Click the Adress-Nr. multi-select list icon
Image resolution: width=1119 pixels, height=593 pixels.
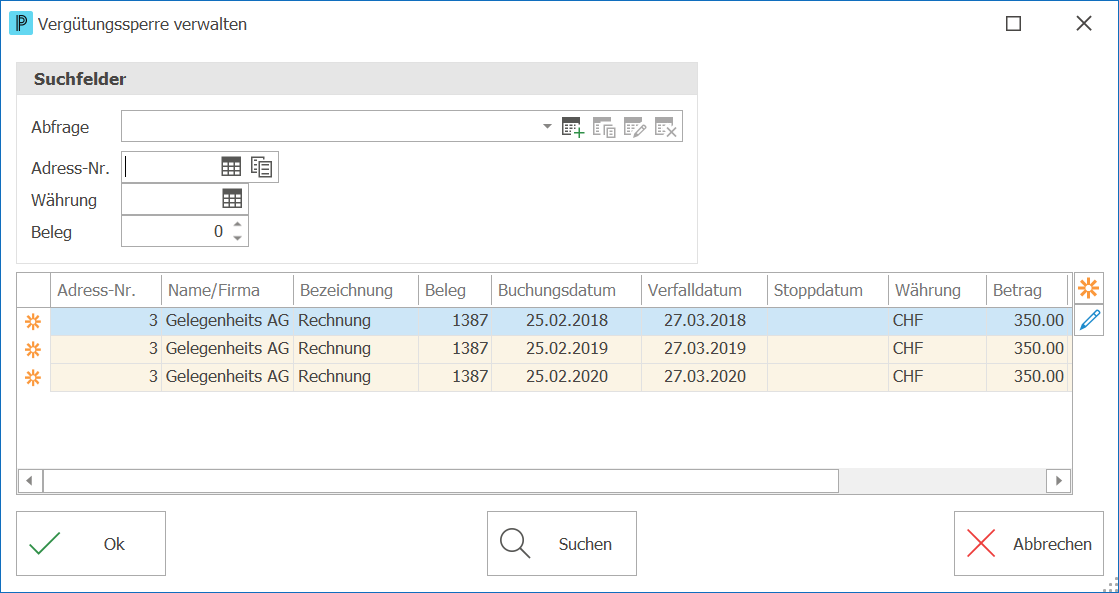point(262,167)
